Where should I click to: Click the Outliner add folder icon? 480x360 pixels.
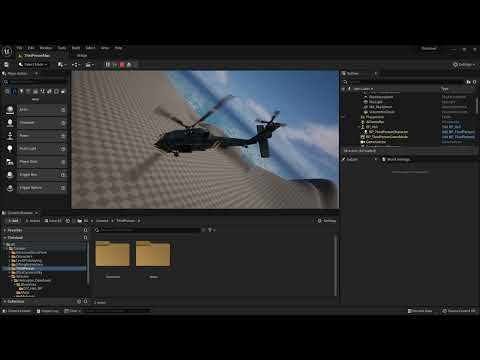pyautogui.click(x=469, y=82)
